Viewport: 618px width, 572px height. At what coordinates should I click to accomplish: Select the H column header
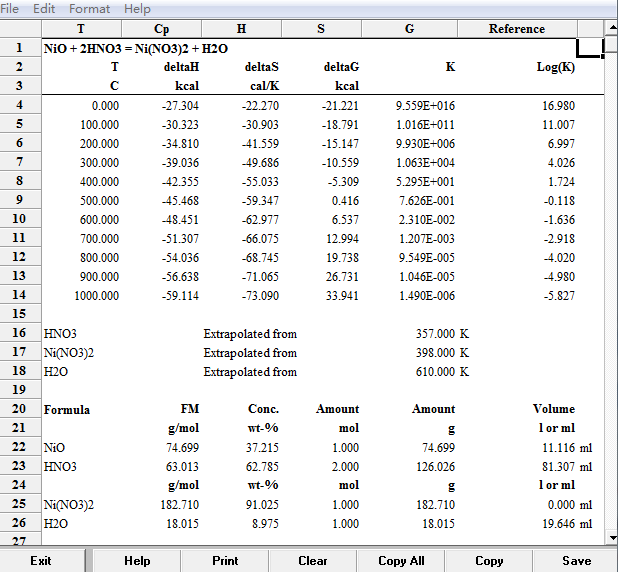coord(242,29)
